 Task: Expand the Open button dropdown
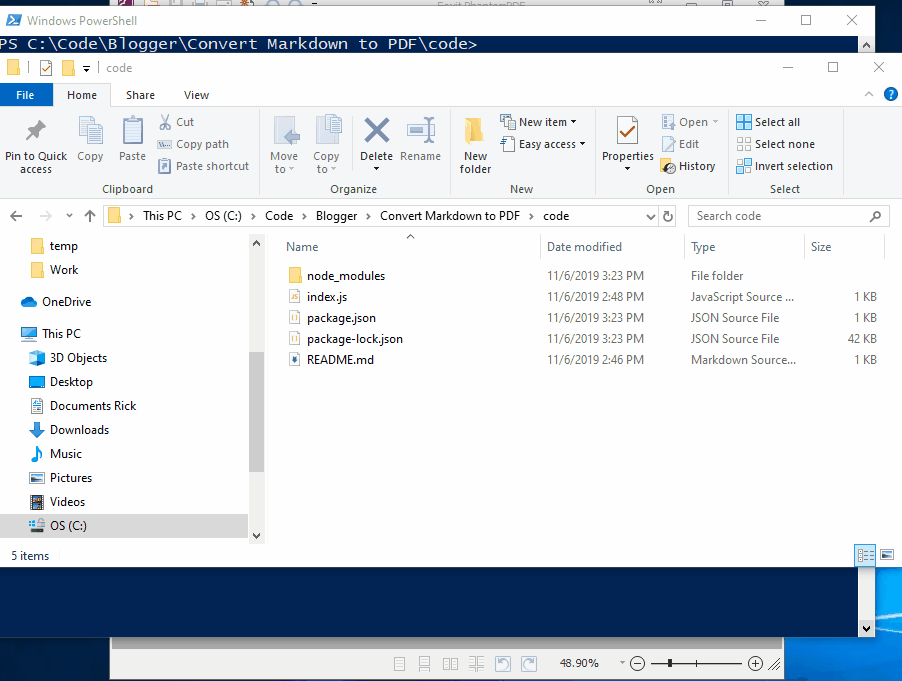(716, 122)
